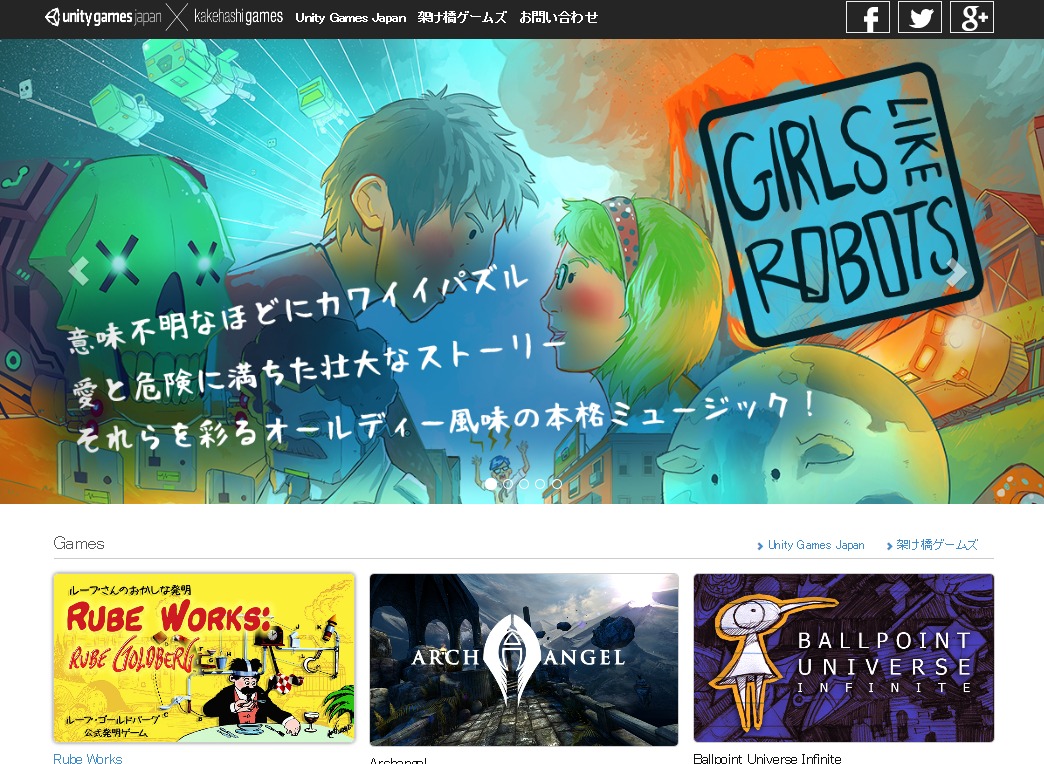Viewport: 1044px width, 764px height.
Task: Click the Games section heading
Action: point(79,544)
